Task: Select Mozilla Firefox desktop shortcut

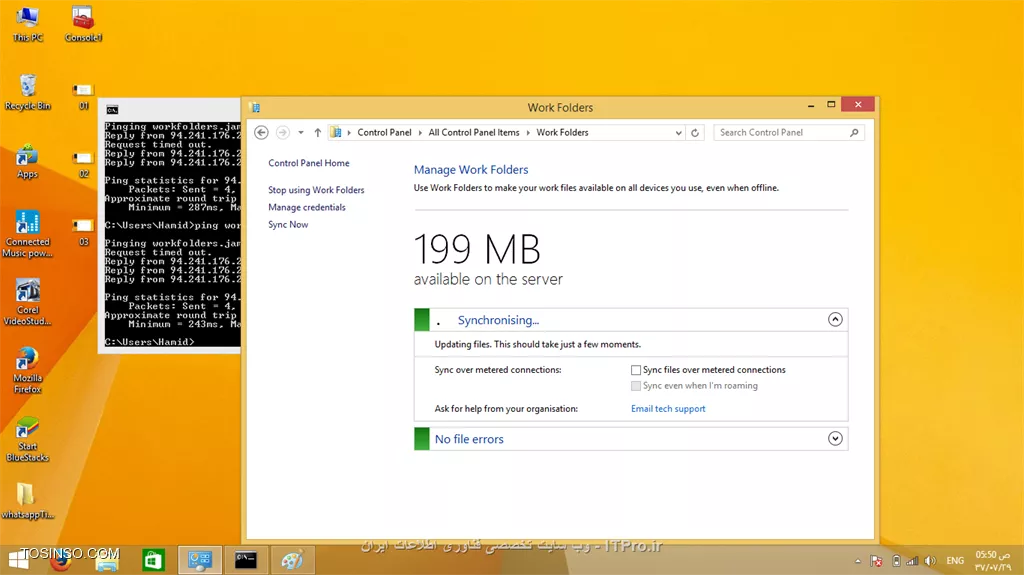Action: click(x=27, y=370)
